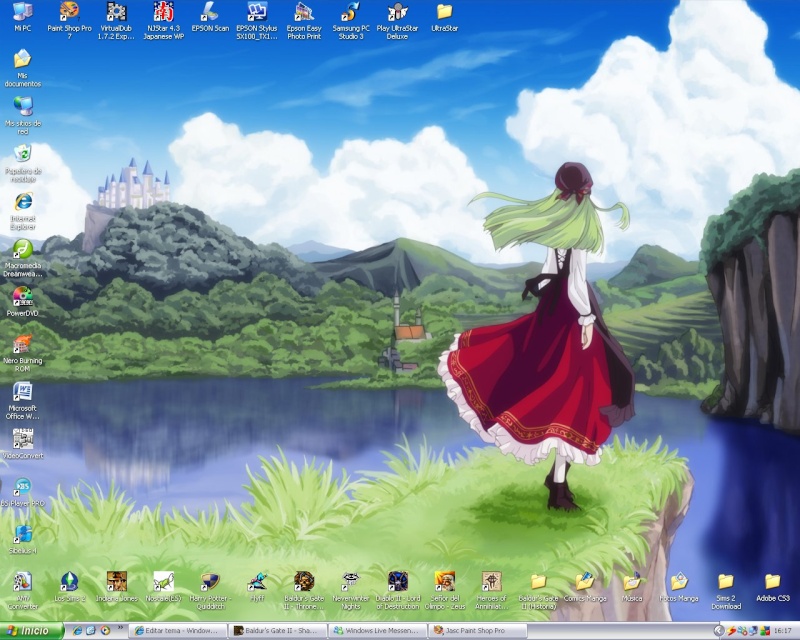800x640 pixels.
Task: Select the Mi PC desktop icon
Action: tap(22, 17)
